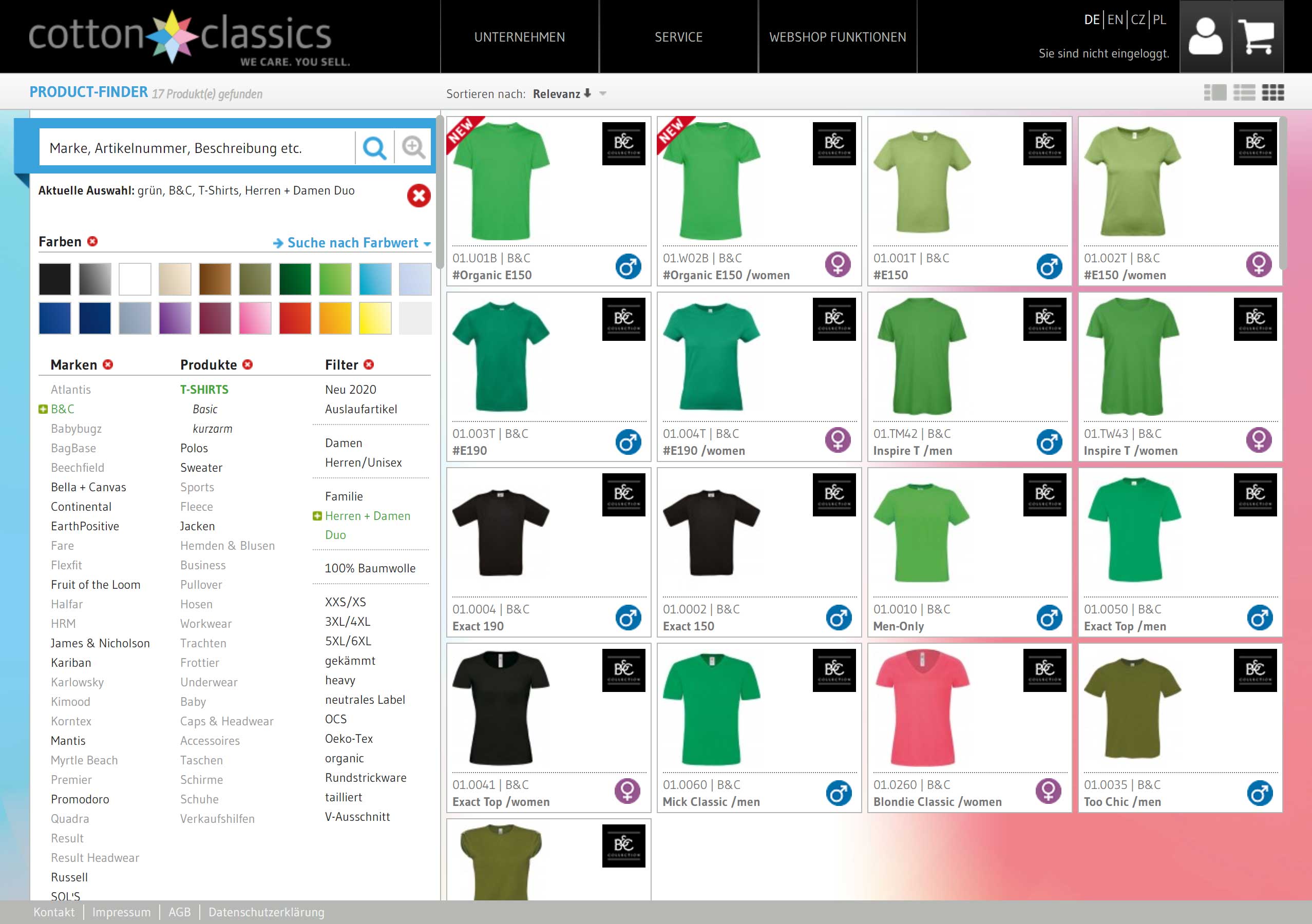
Task: Open the Kontakt footer link
Action: (54, 912)
